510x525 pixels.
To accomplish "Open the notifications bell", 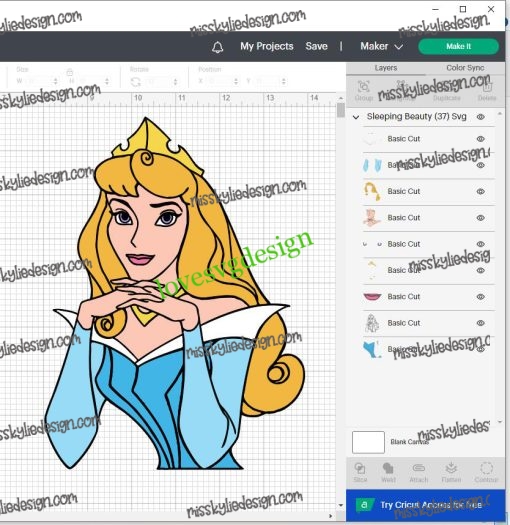I will [217, 47].
